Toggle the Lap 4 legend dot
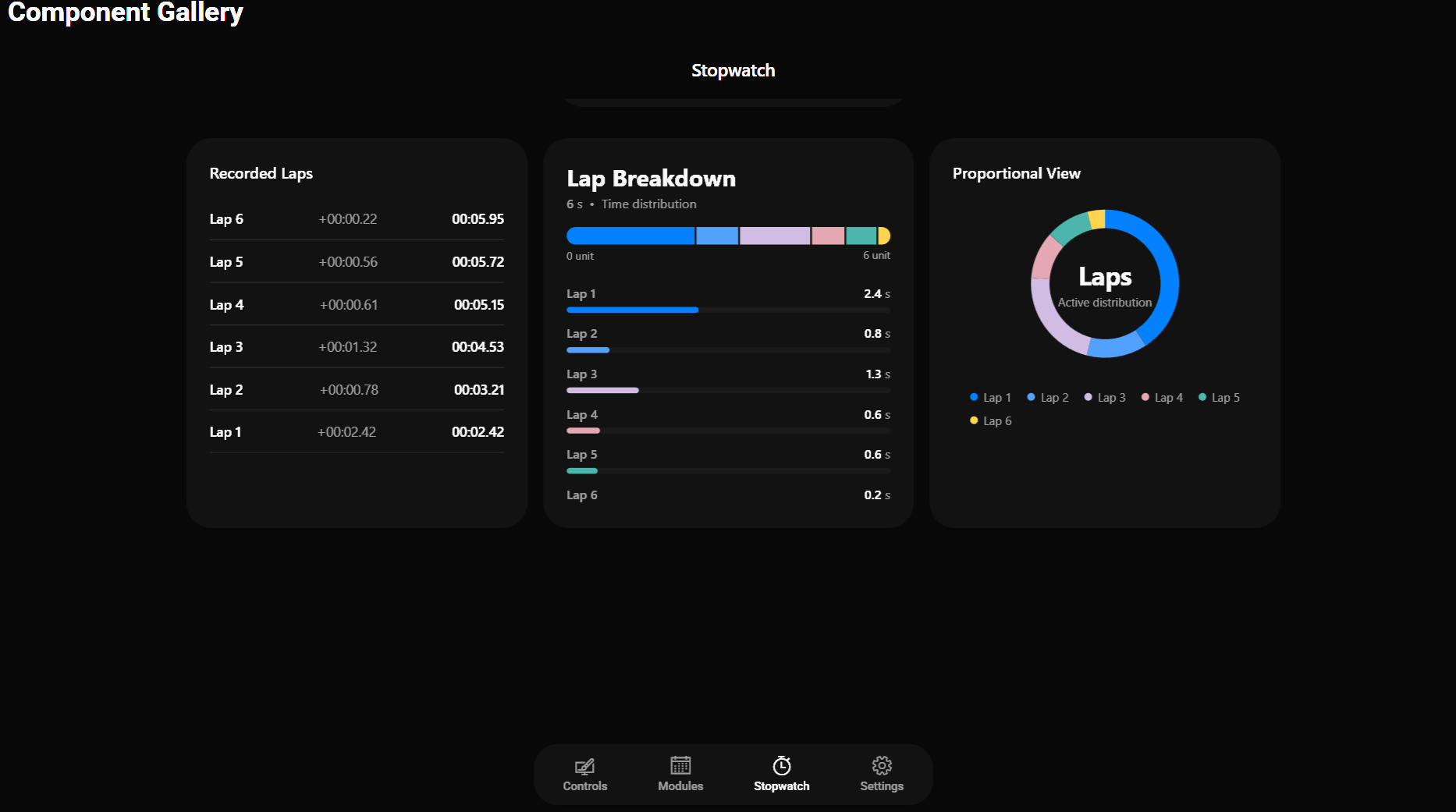Viewport: 1456px width, 812px height. [1145, 397]
